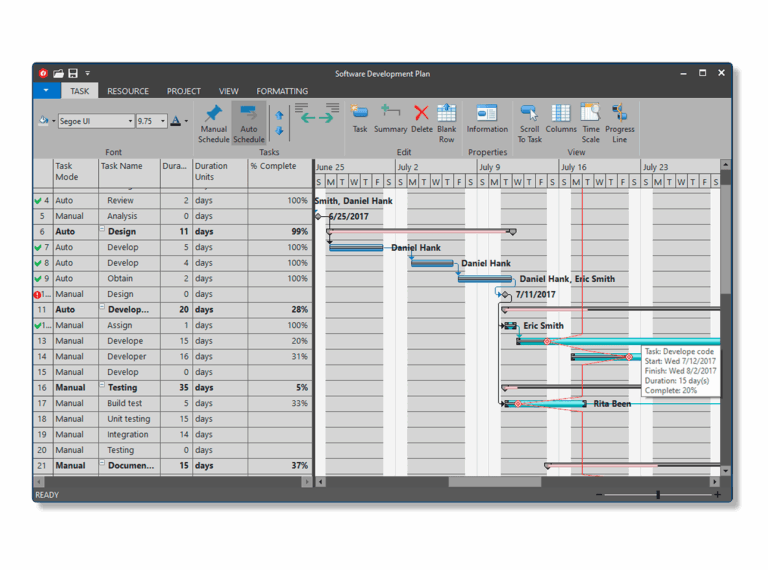Click the Rita Been Gantt bar

tap(546, 404)
